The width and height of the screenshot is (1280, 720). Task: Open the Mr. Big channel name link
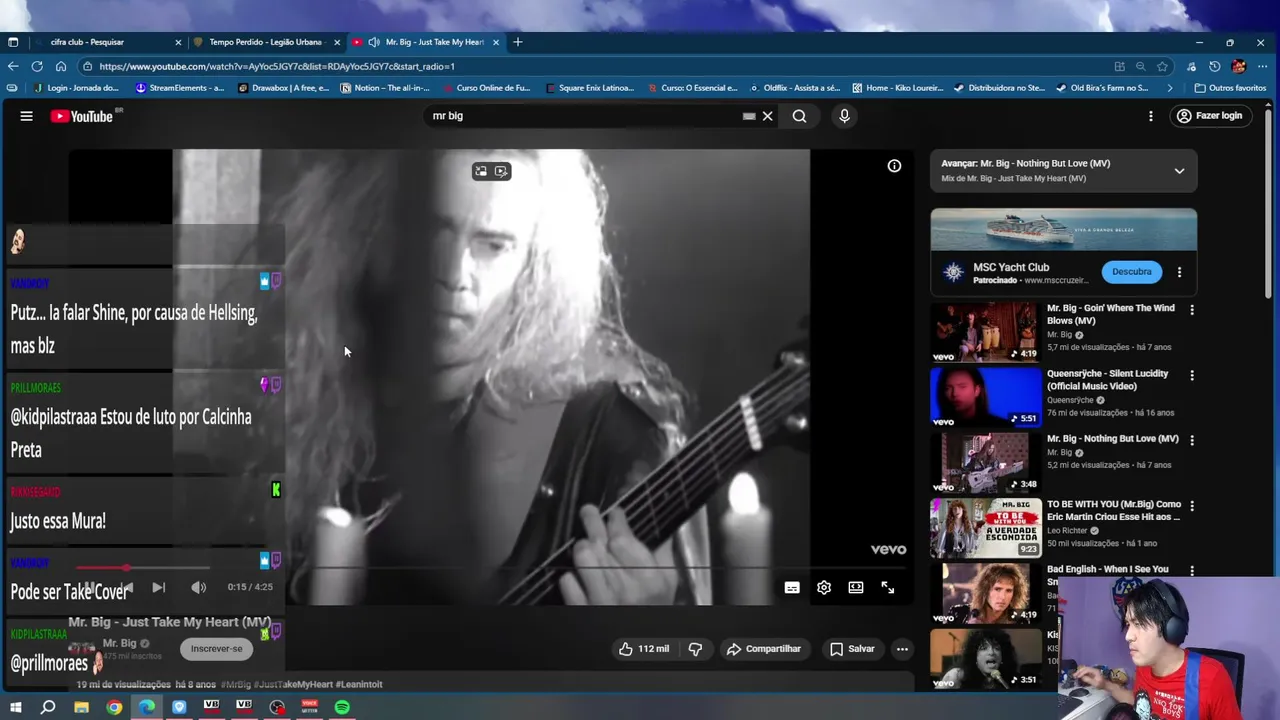tap(119, 643)
